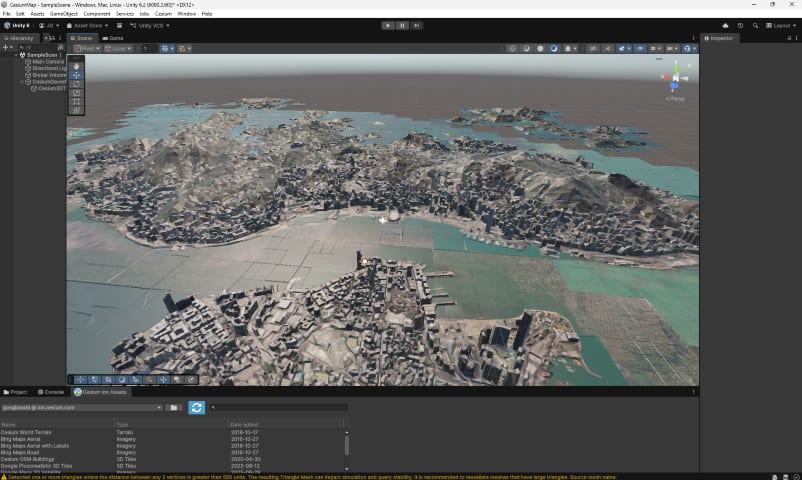Select the Rotate tool in scene toolbar
Screen dimensions: 802x480
click(x=76, y=84)
